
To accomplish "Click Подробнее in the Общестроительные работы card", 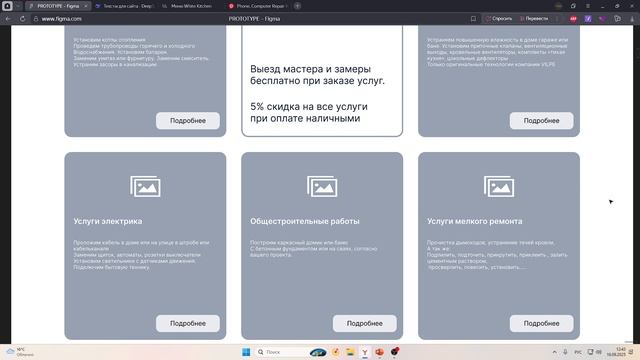I will (364, 323).
